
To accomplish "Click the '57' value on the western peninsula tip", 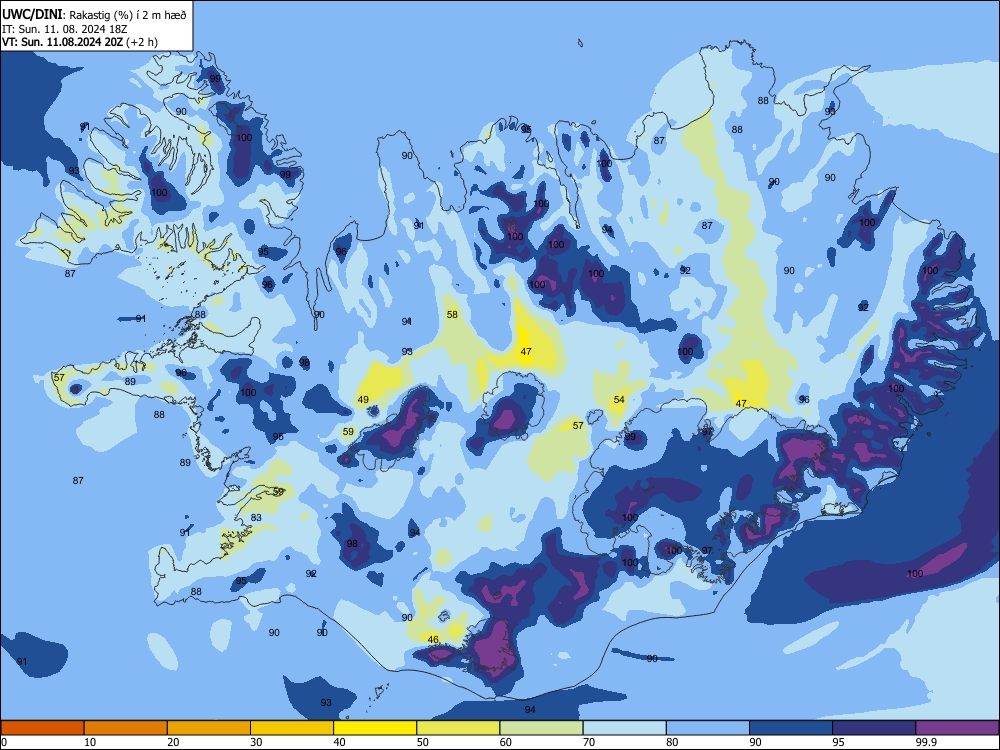I will (x=59, y=378).
